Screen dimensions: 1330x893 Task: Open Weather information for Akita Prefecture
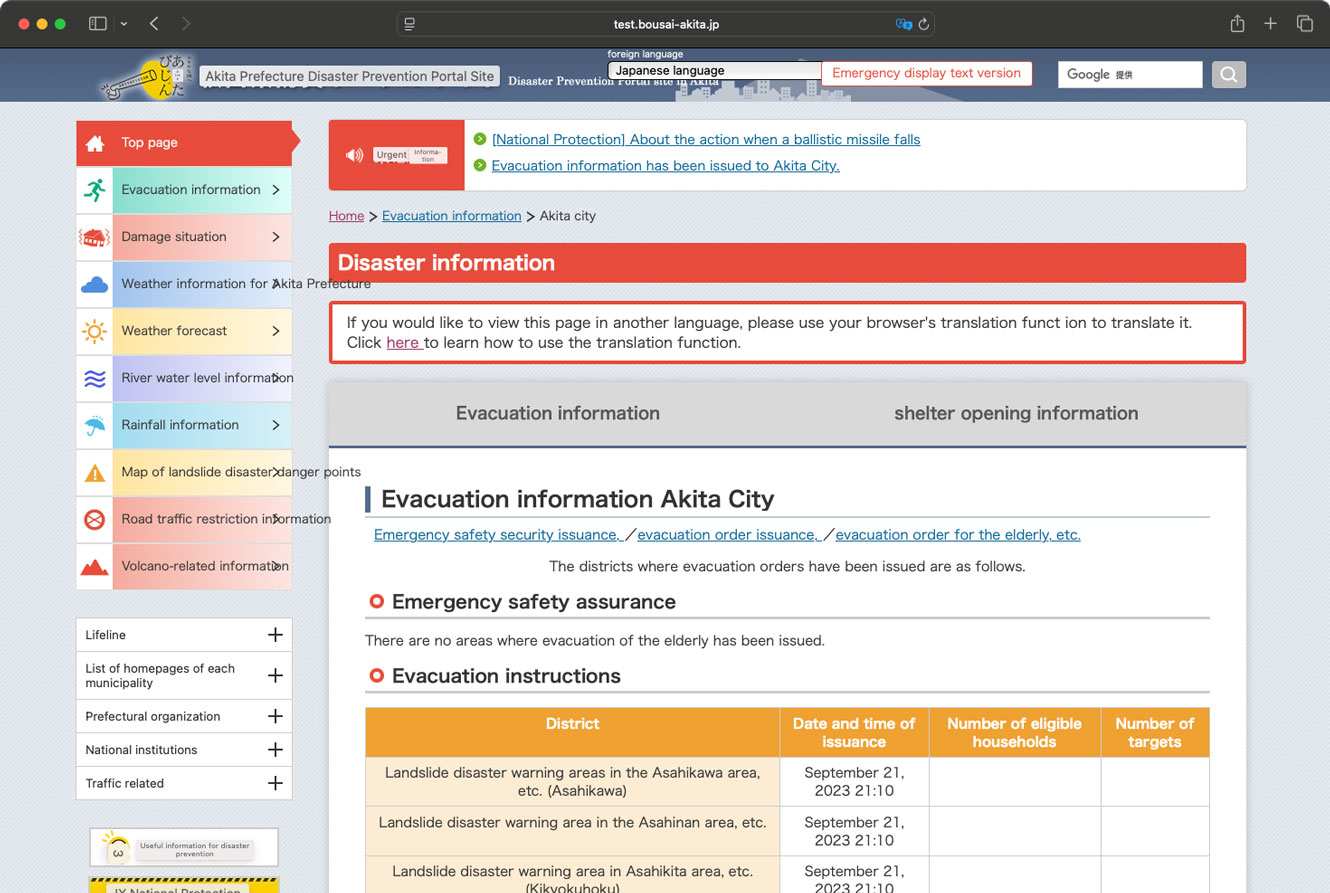(x=184, y=284)
